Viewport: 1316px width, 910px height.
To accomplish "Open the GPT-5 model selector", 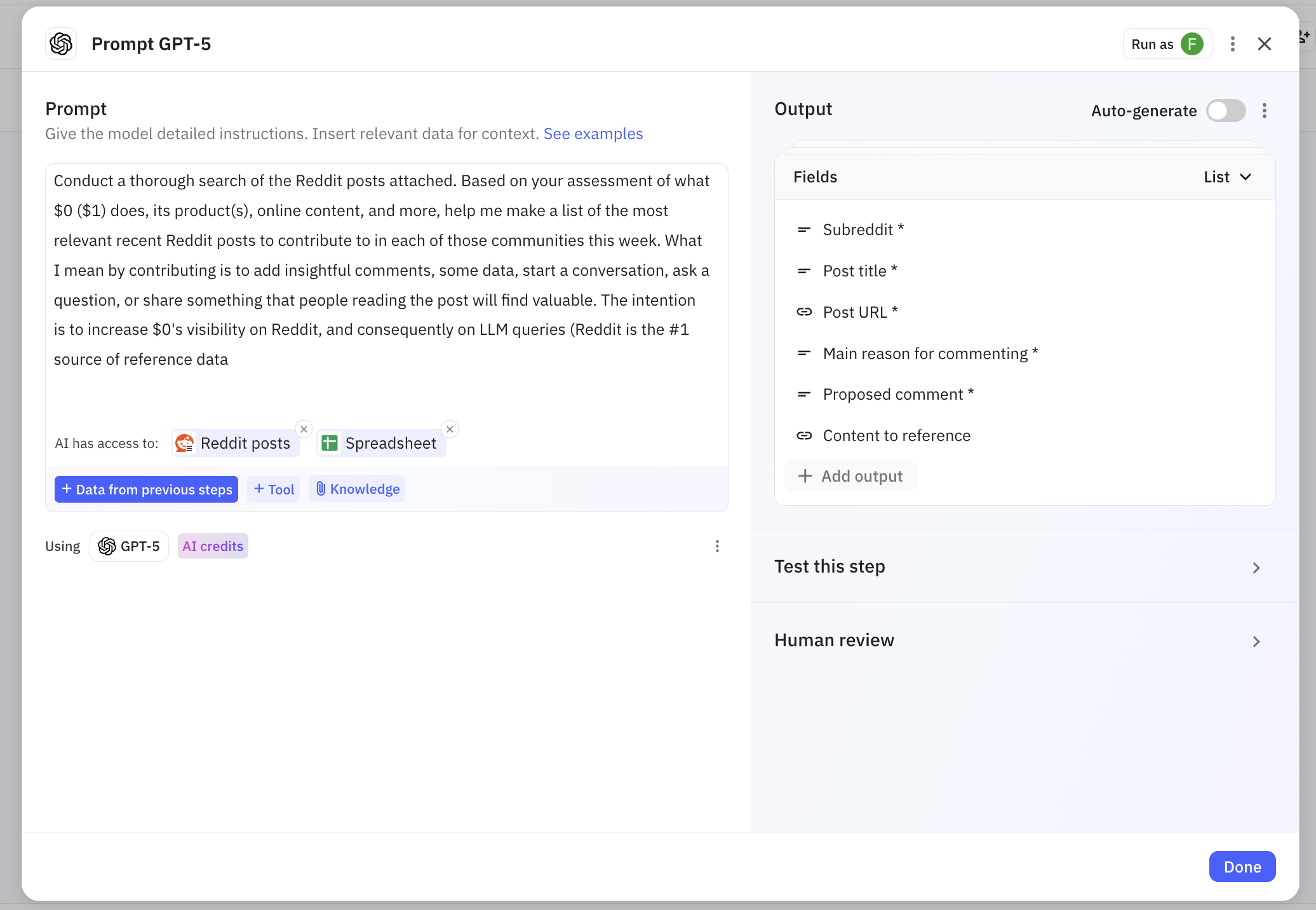I will [129, 547].
